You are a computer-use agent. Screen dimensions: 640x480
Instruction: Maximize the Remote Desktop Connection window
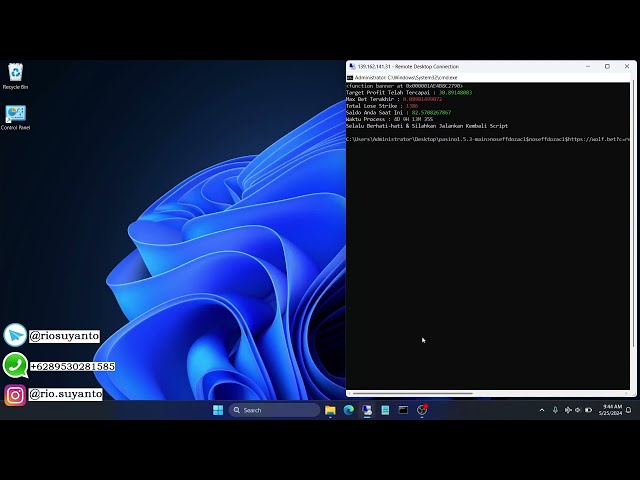(x=607, y=66)
